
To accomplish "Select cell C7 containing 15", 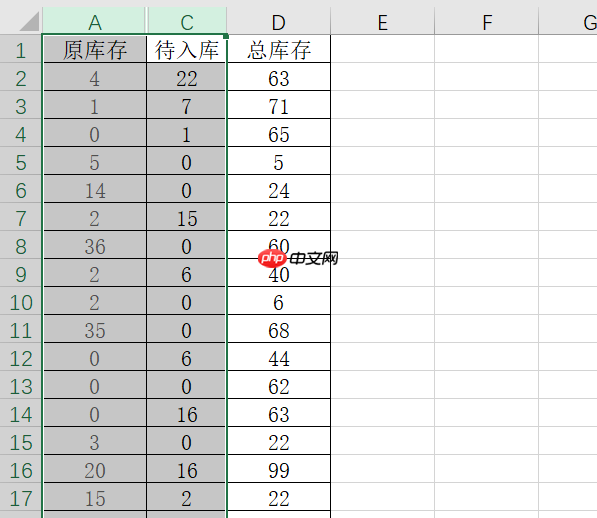I will click(187, 217).
